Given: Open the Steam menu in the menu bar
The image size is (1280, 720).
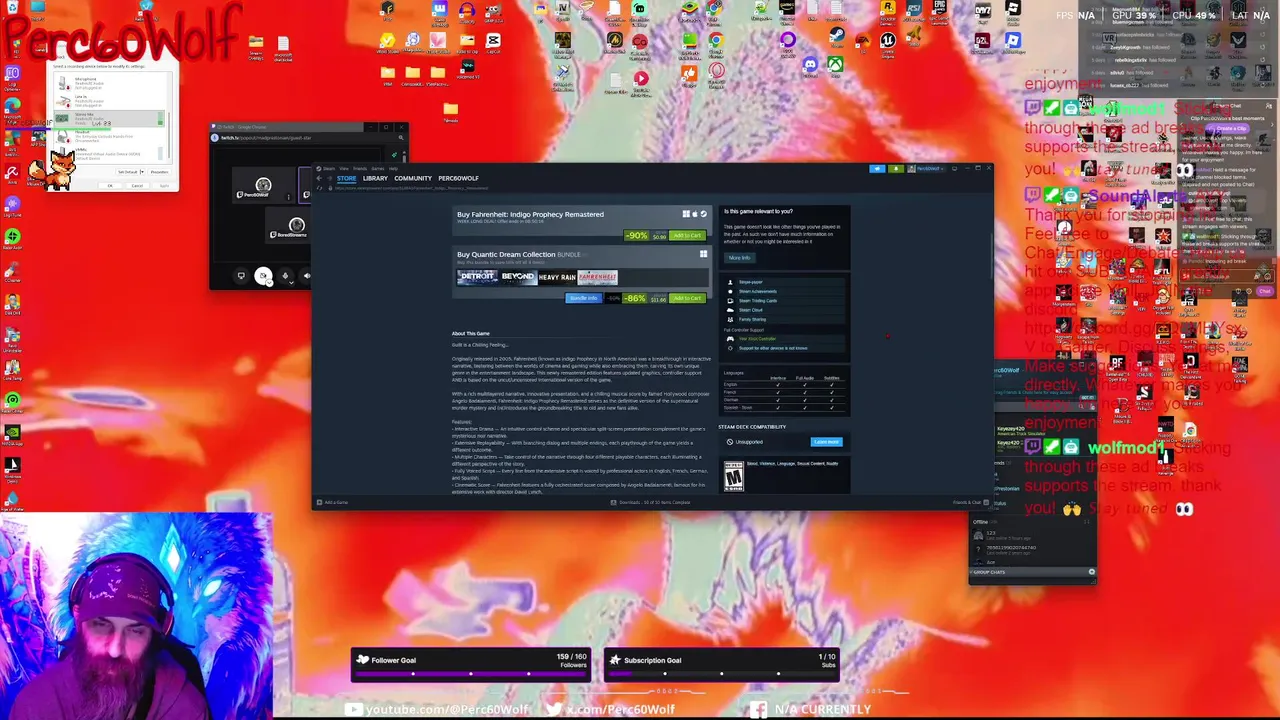Looking at the screenshot, I should [x=326, y=168].
